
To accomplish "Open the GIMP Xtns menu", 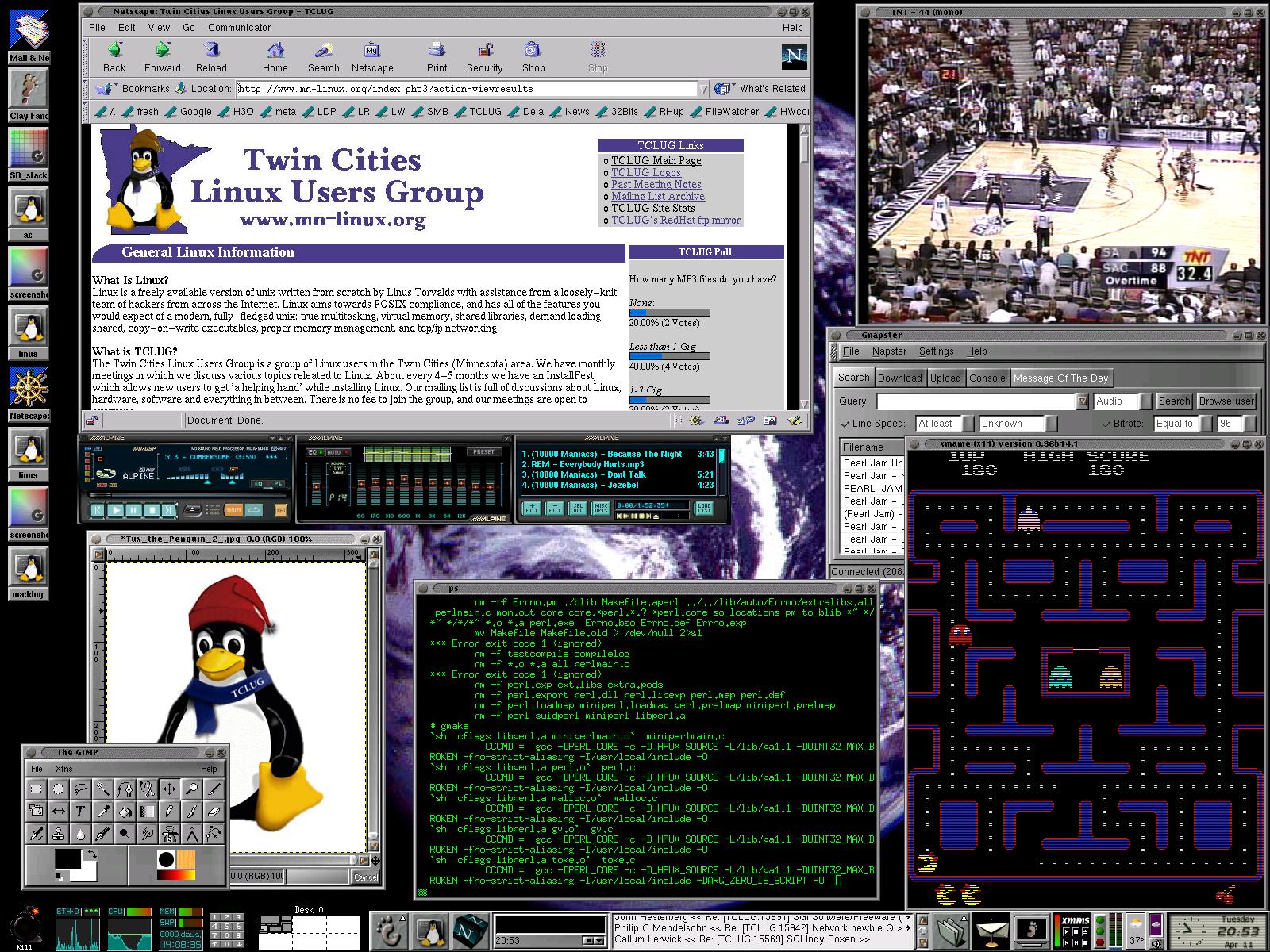I will [x=64, y=769].
